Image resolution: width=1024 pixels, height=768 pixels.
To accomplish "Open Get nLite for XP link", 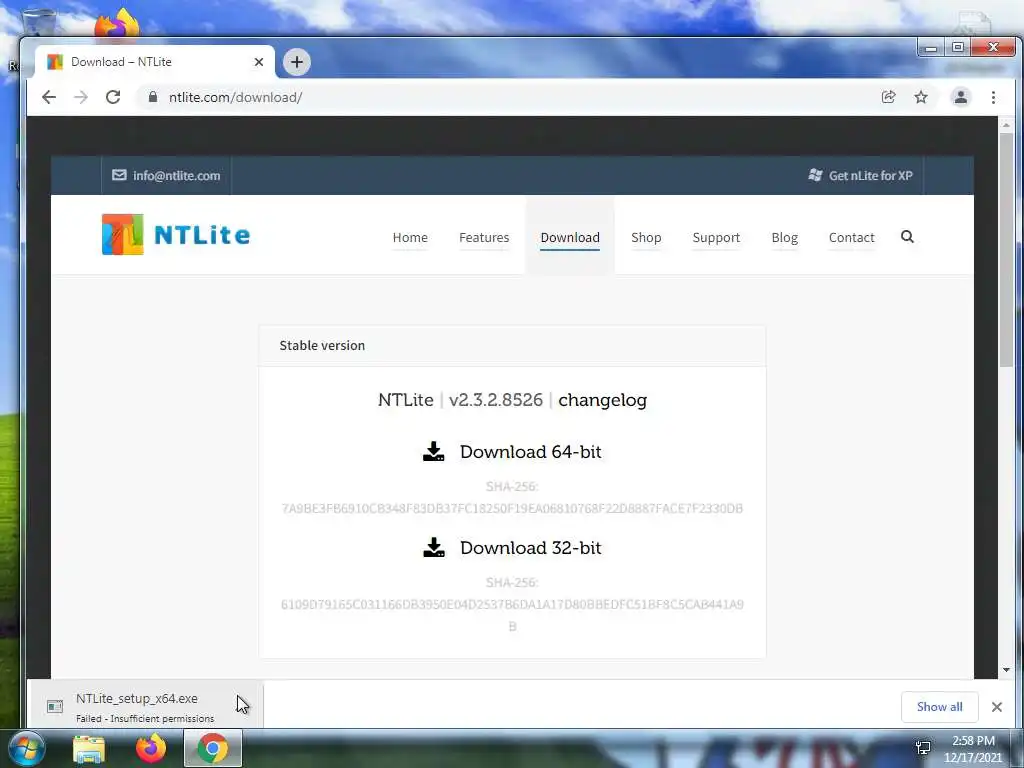I will (x=871, y=176).
